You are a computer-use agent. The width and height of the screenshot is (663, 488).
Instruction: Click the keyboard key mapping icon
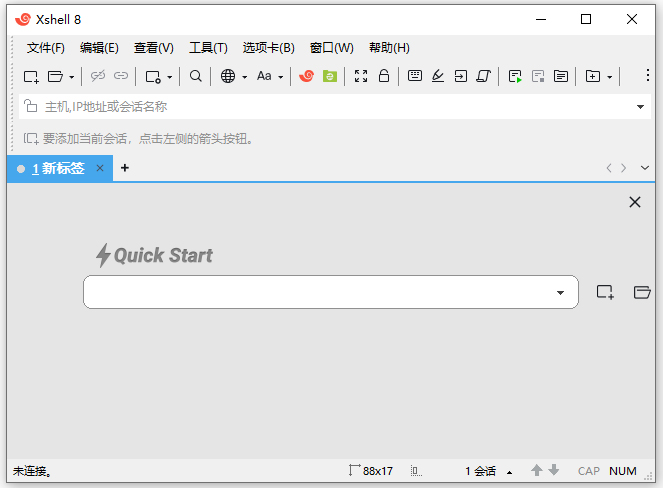pos(415,76)
